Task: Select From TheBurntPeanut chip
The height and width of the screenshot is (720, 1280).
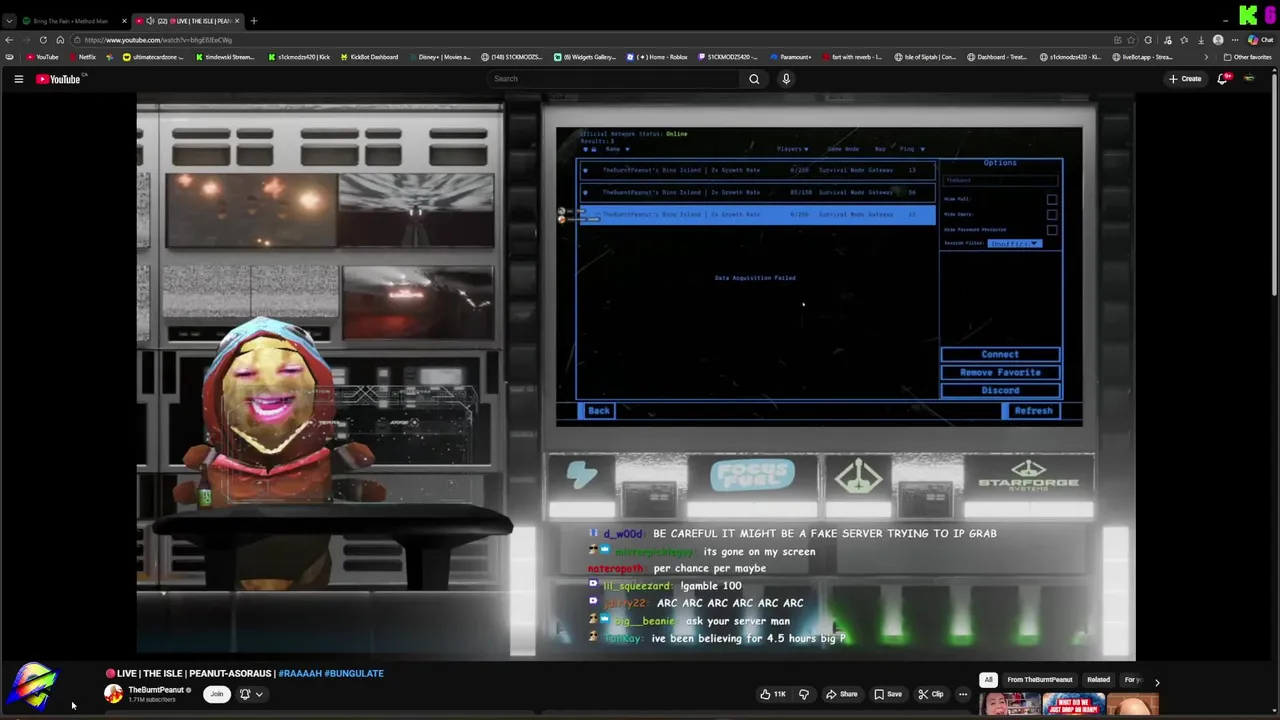Action: tap(1040, 680)
